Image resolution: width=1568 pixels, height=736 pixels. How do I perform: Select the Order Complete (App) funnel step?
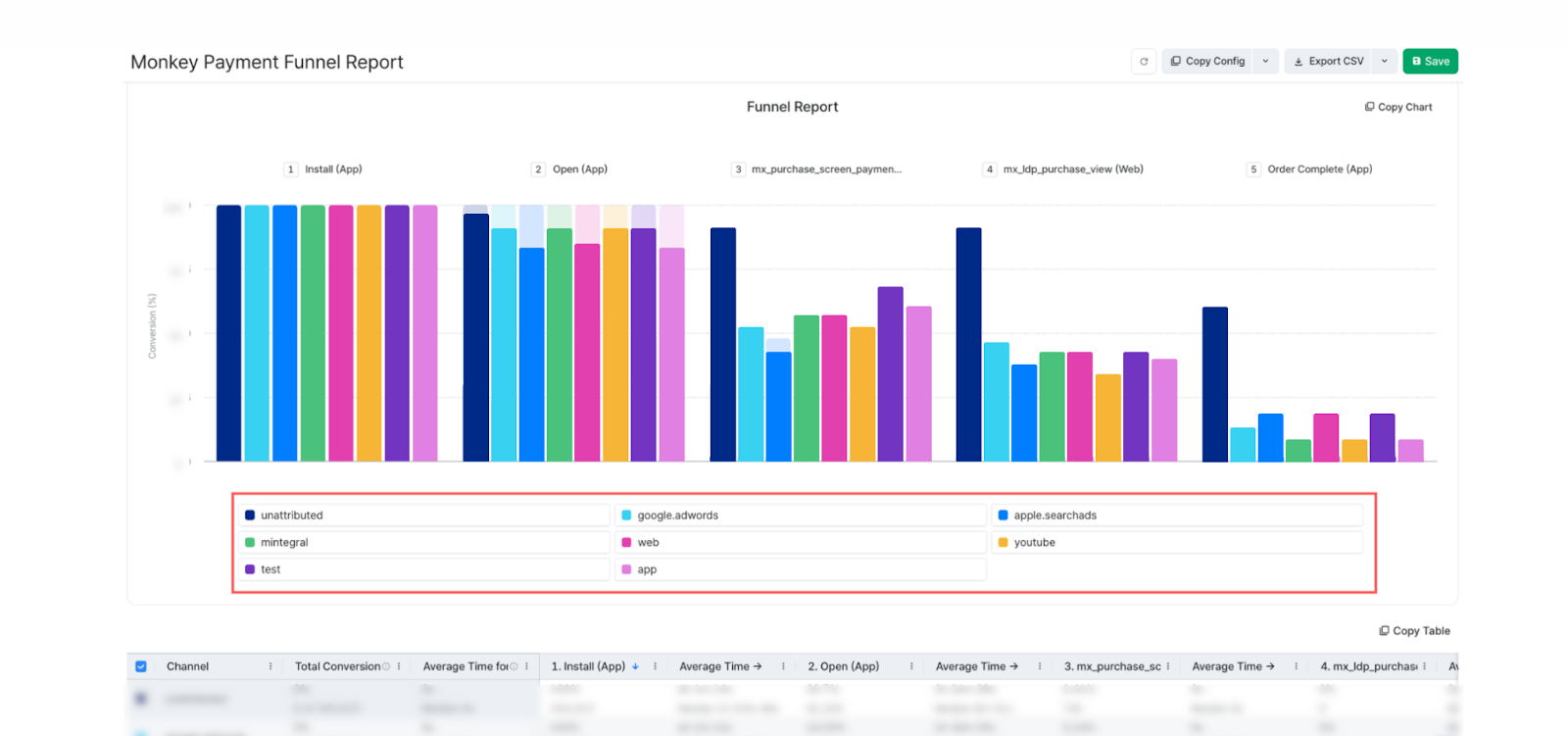coord(1318,170)
